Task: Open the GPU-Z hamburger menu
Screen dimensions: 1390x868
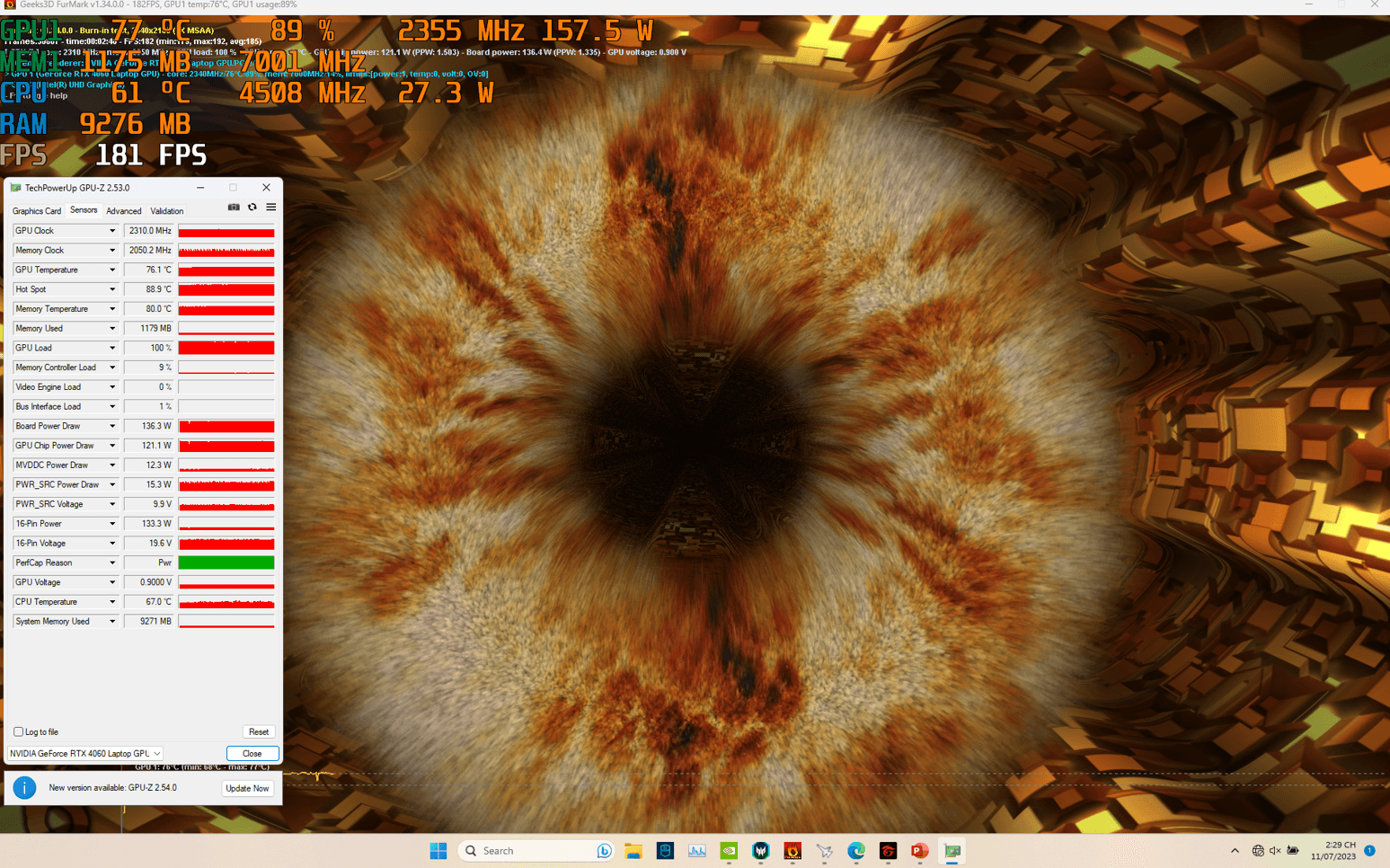Action: (x=270, y=208)
